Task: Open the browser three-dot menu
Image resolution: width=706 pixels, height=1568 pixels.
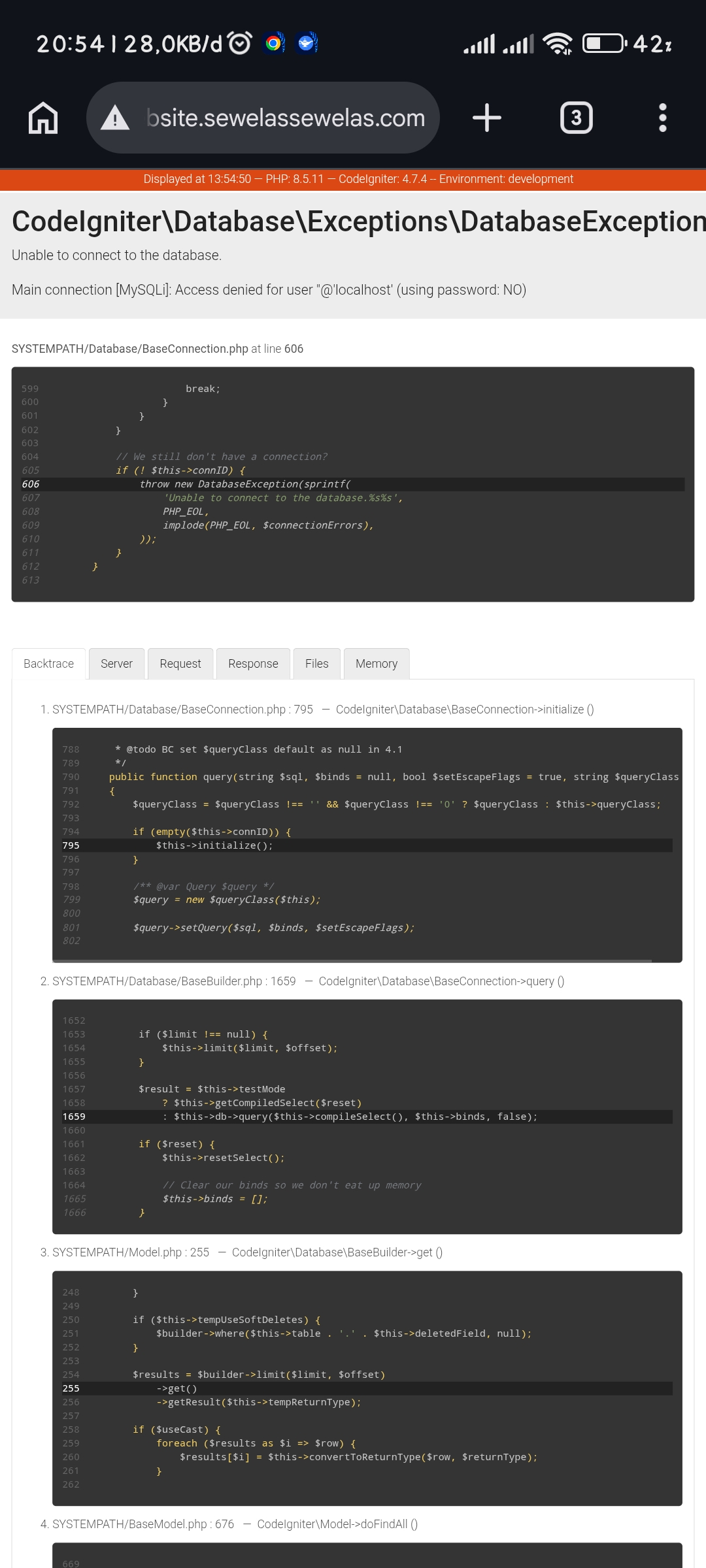Action: tap(663, 118)
